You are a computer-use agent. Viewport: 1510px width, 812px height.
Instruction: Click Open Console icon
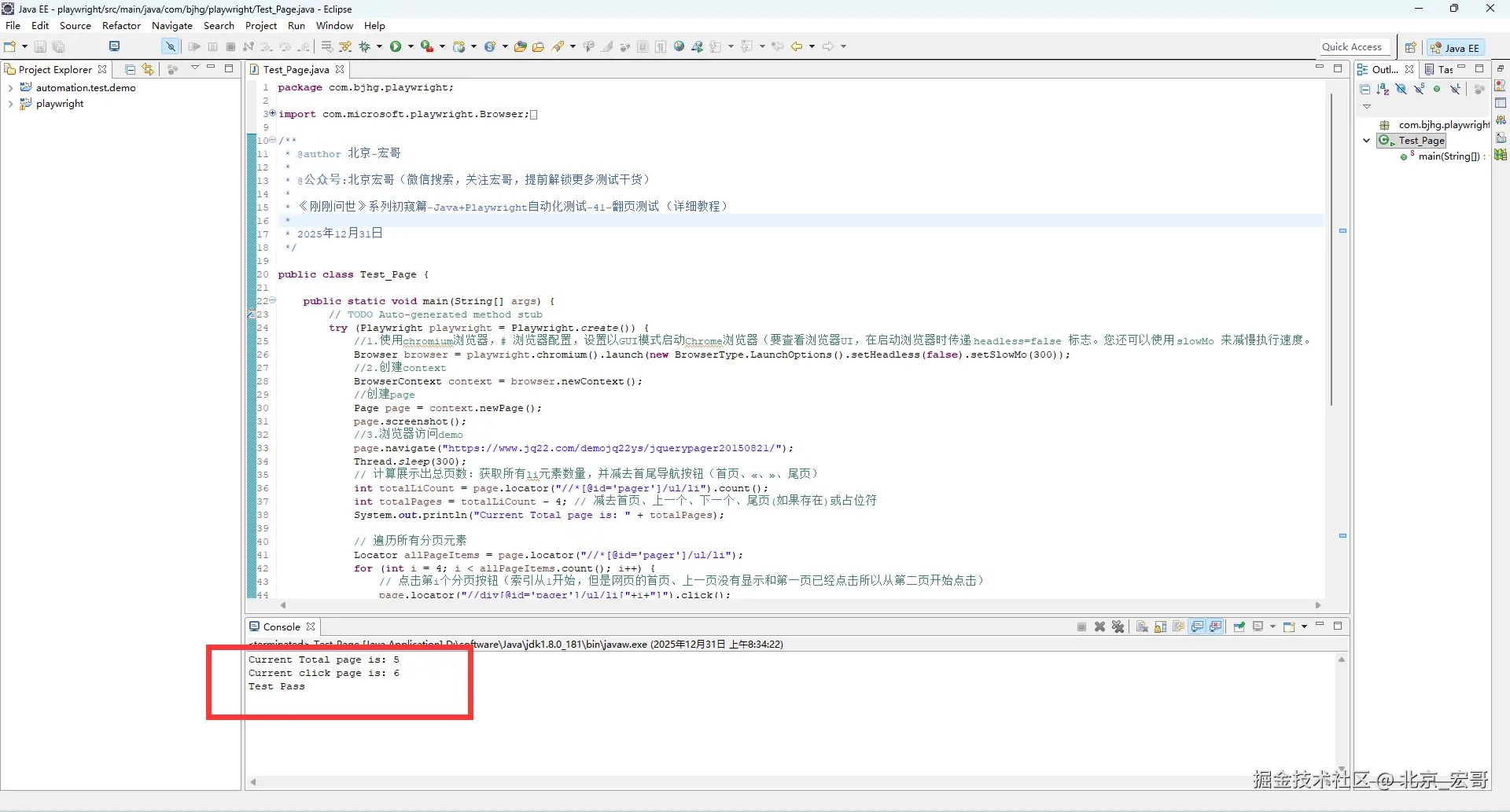coord(1289,626)
